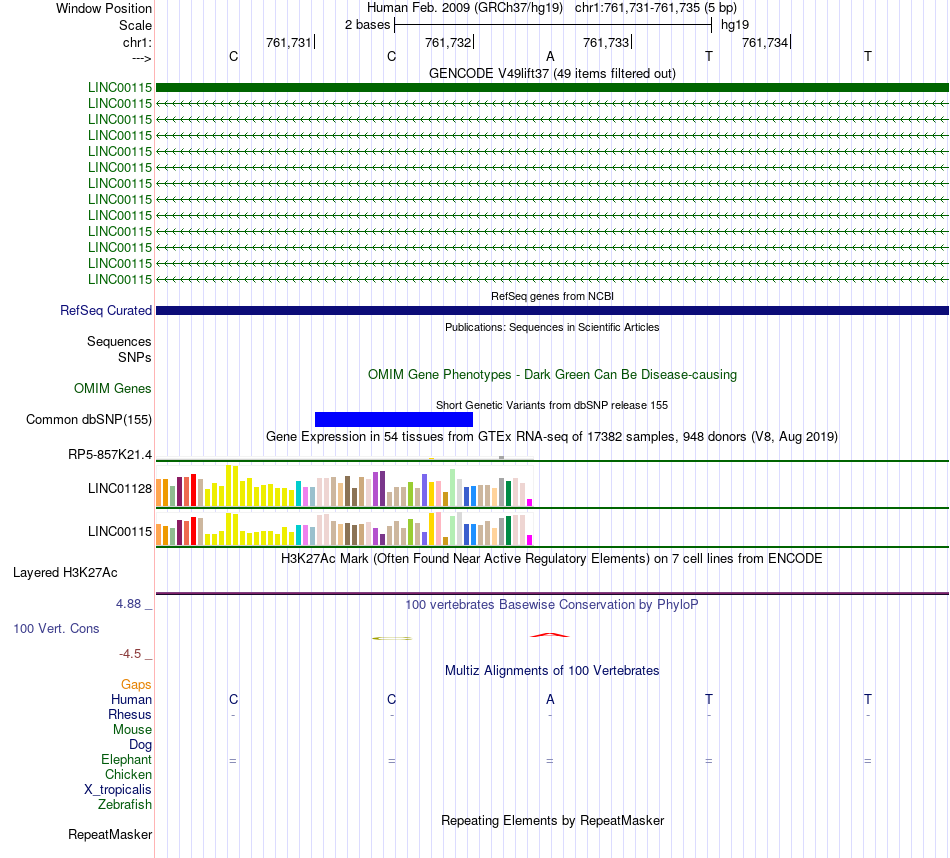Click the Gaps row label
The image size is (950, 858).
(x=136, y=684)
